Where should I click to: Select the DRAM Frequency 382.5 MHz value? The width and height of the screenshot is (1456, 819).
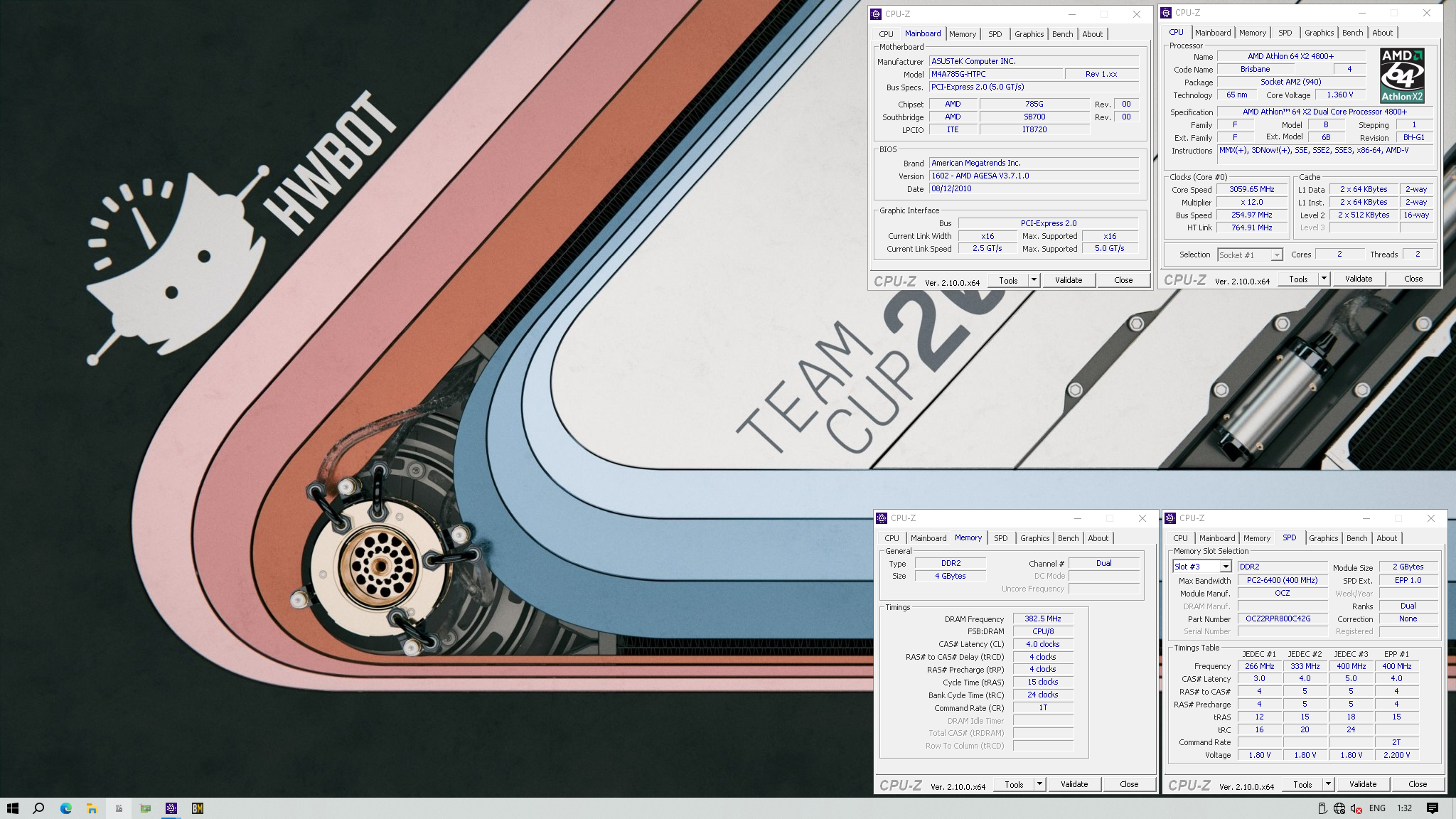click(1043, 619)
